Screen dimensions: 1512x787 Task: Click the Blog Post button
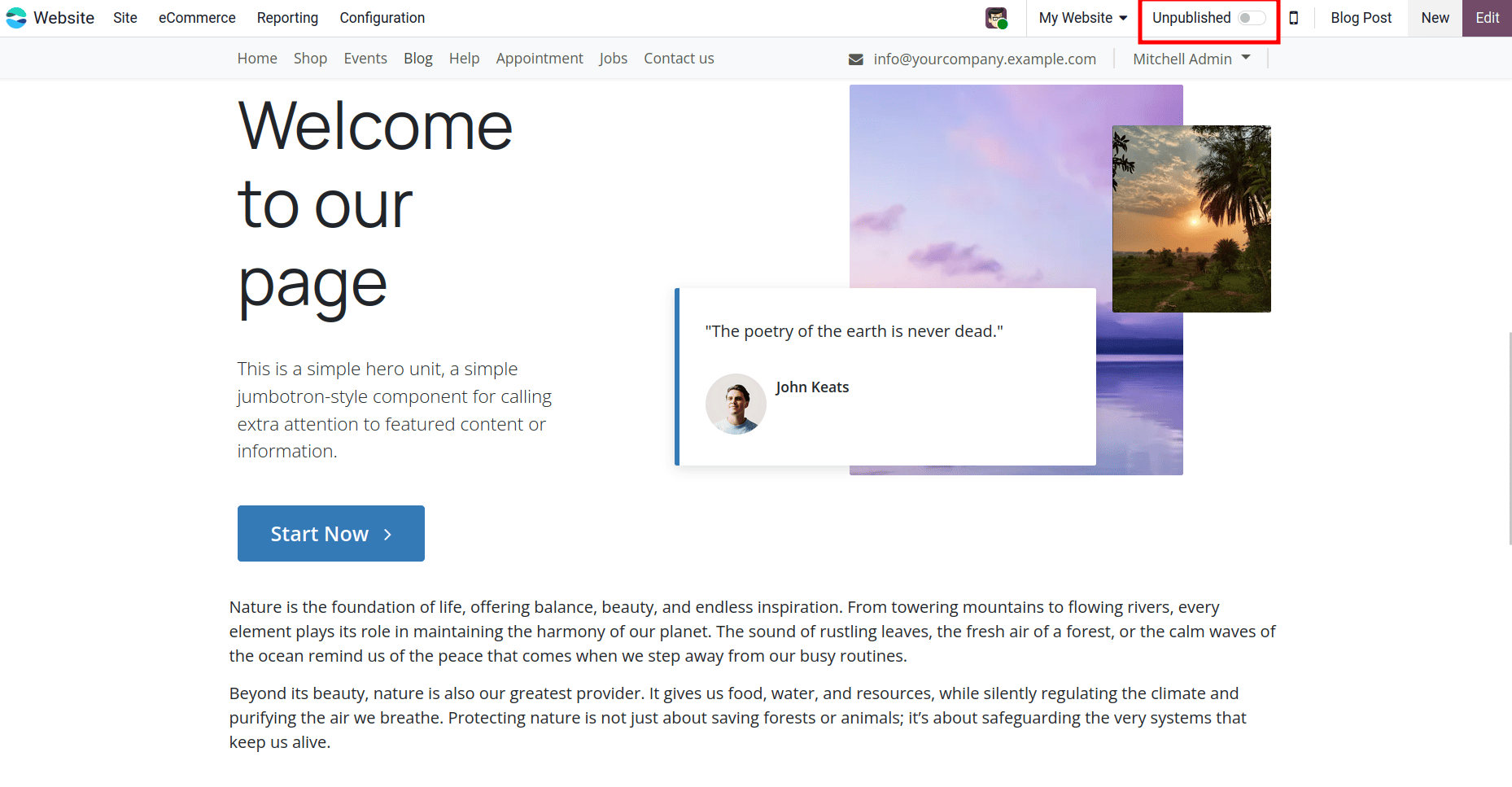(1361, 17)
